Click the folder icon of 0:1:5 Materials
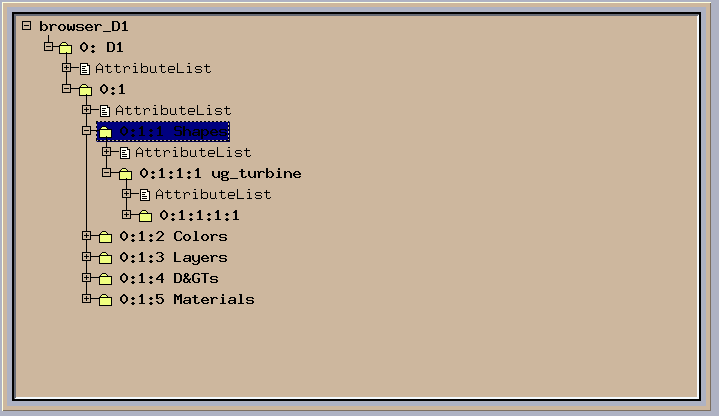Image resolution: width=719 pixels, height=416 pixels. pyautogui.click(x=105, y=300)
